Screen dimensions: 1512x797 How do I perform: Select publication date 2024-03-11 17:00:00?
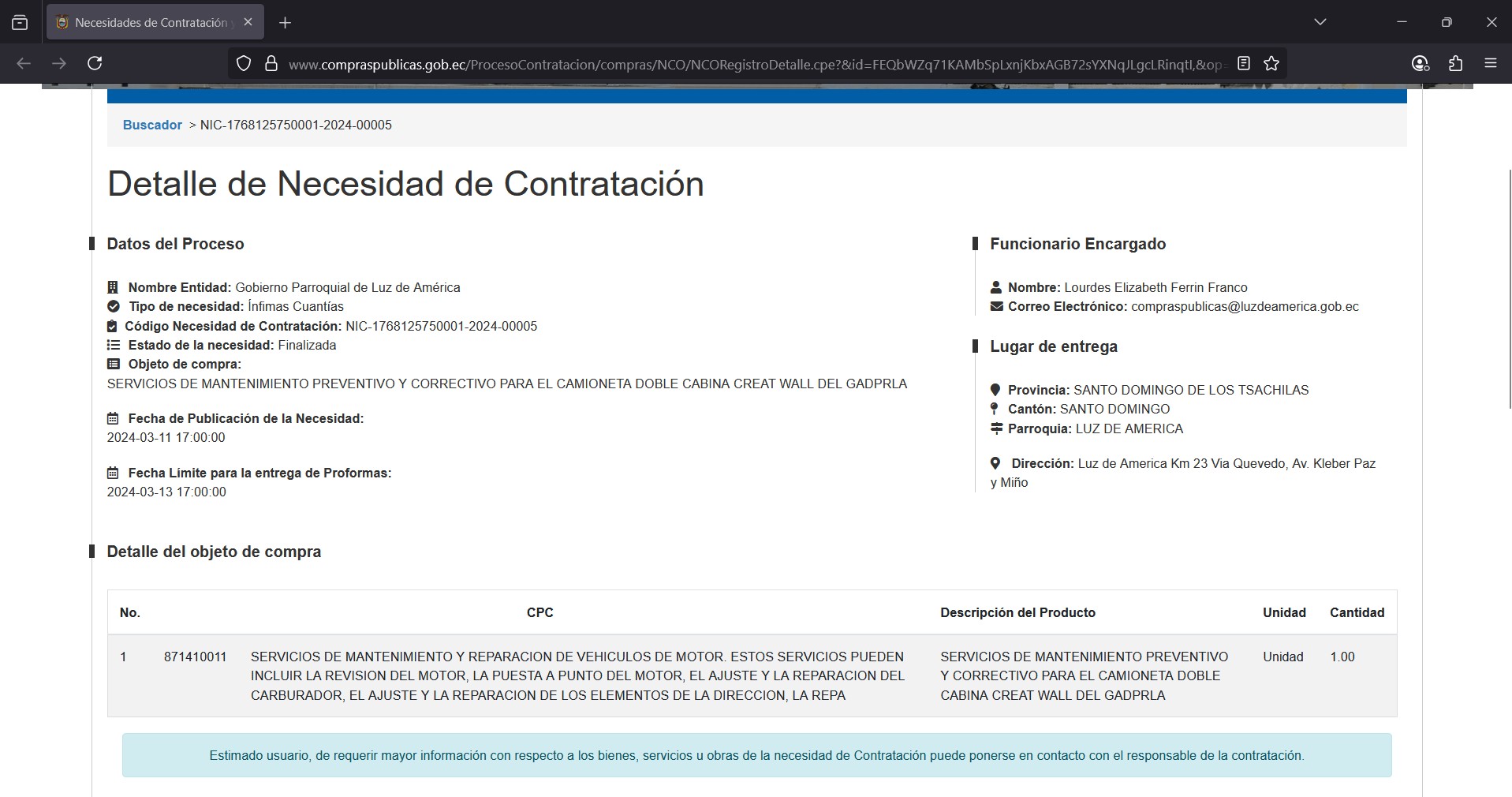(x=166, y=437)
